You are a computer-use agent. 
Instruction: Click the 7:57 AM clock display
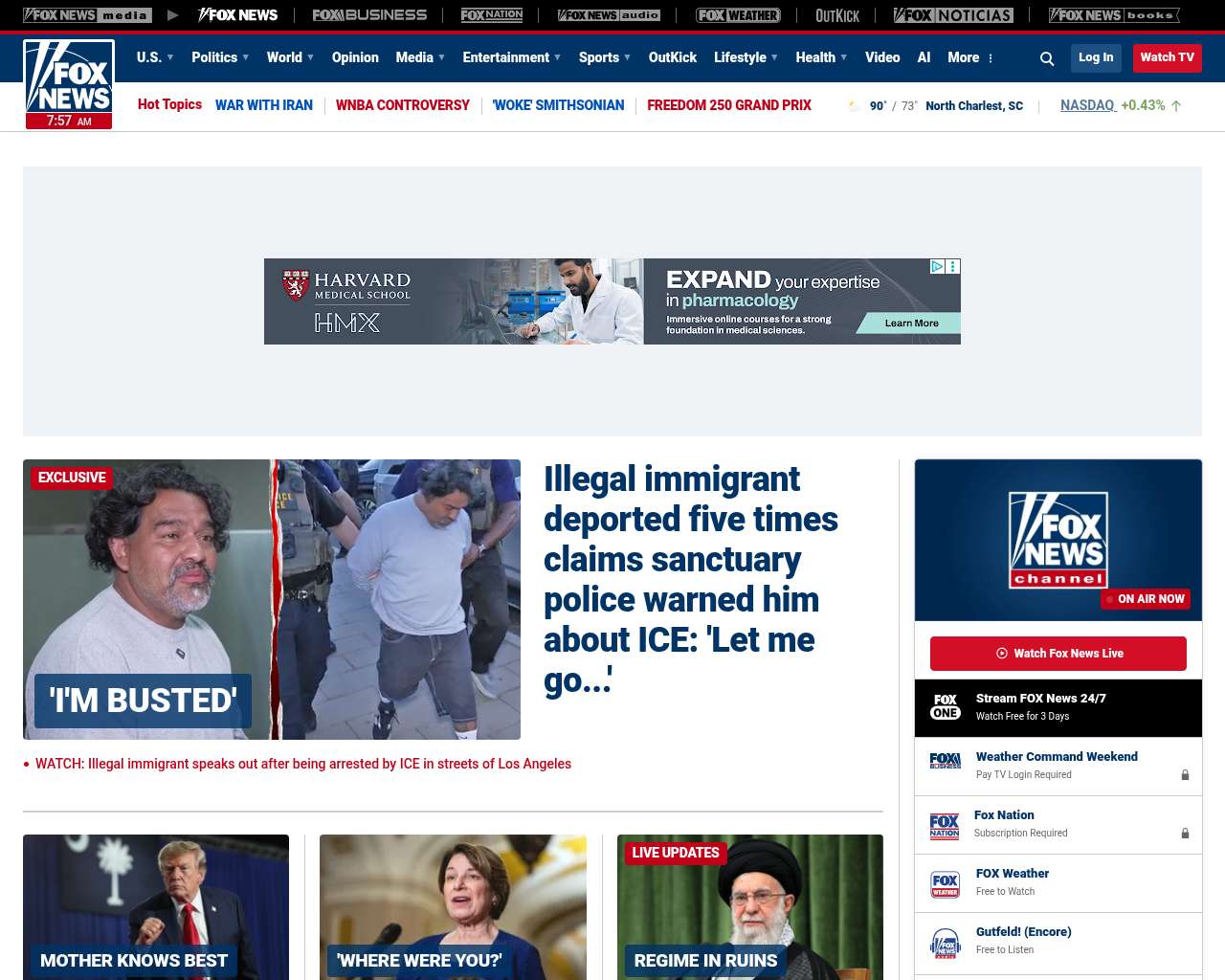click(69, 122)
